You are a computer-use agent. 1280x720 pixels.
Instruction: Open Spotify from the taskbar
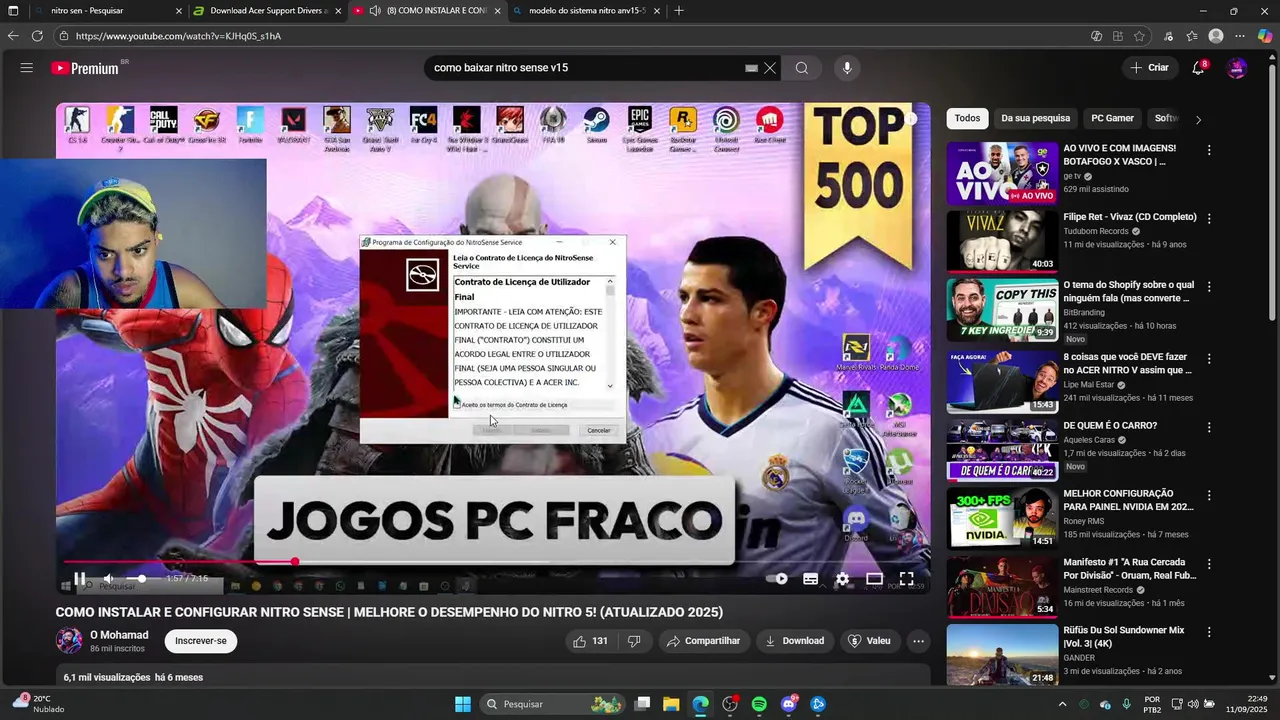(759, 704)
